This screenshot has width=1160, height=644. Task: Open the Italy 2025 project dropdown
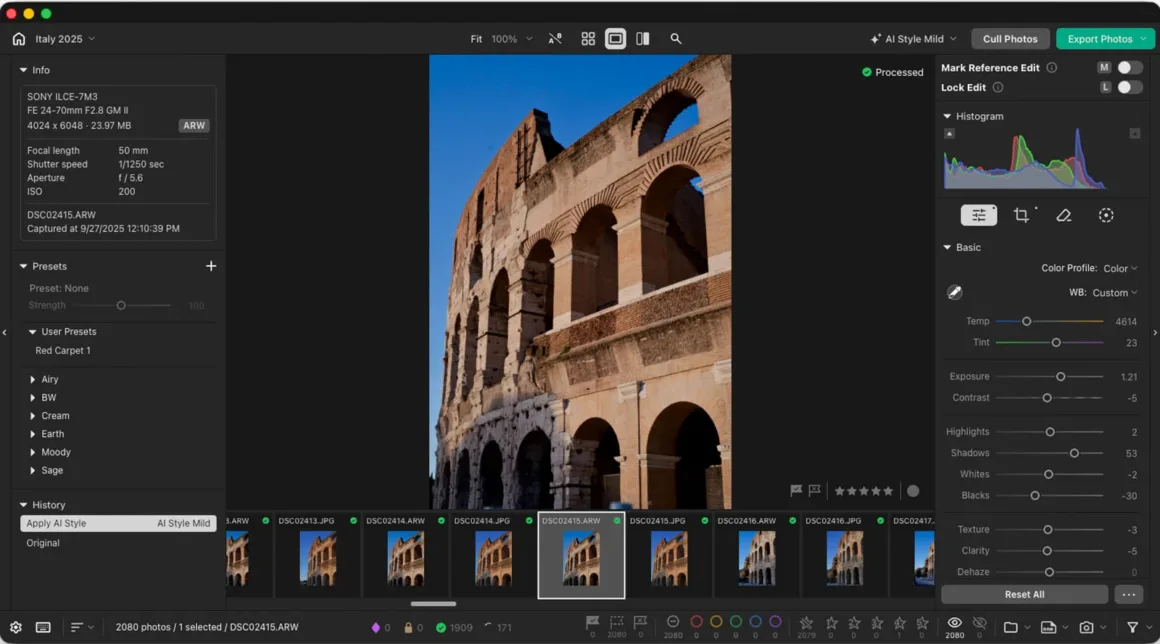tap(64, 39)
